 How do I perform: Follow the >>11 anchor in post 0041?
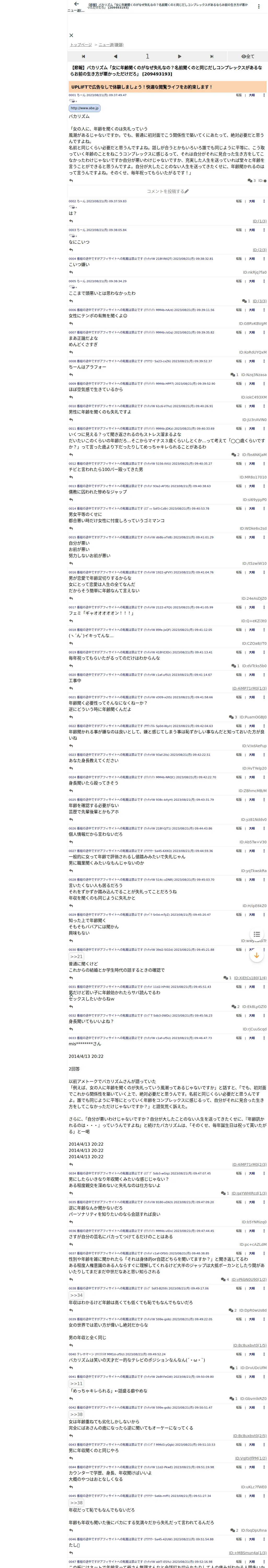[76, 1383]
